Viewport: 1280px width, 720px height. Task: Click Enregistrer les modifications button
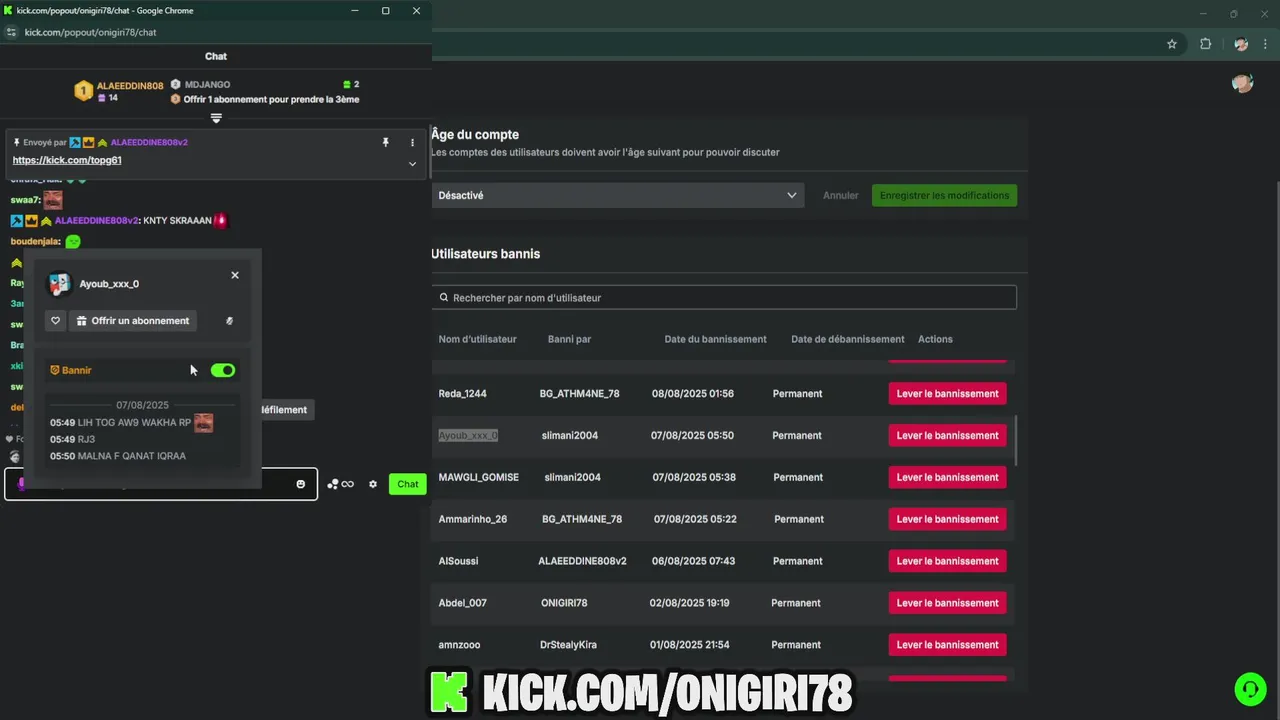point(944,195)
